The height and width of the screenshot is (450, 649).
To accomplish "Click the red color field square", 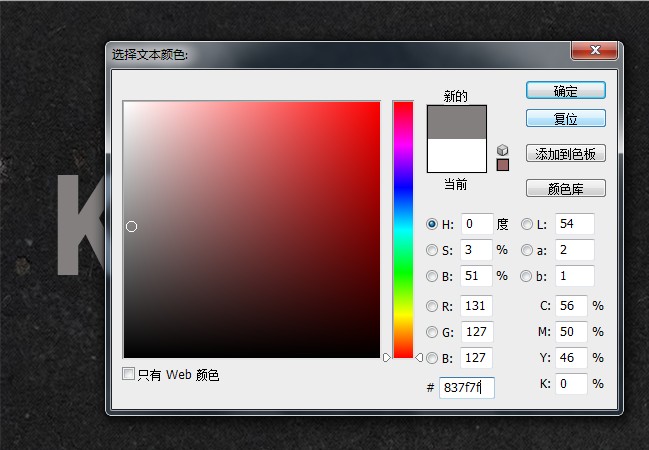I will pos(252,230).
